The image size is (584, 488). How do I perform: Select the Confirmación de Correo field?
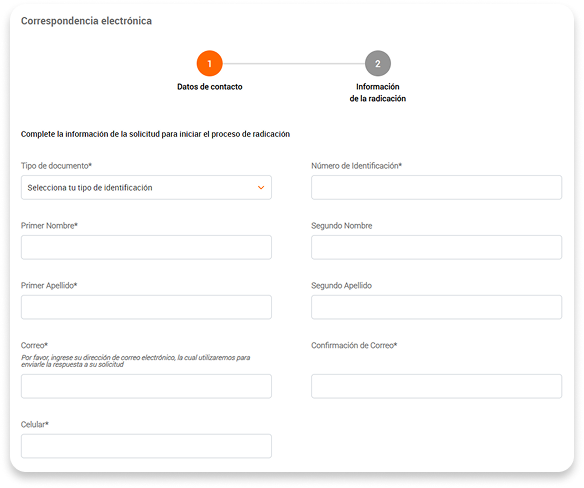[x=437, y=386]
